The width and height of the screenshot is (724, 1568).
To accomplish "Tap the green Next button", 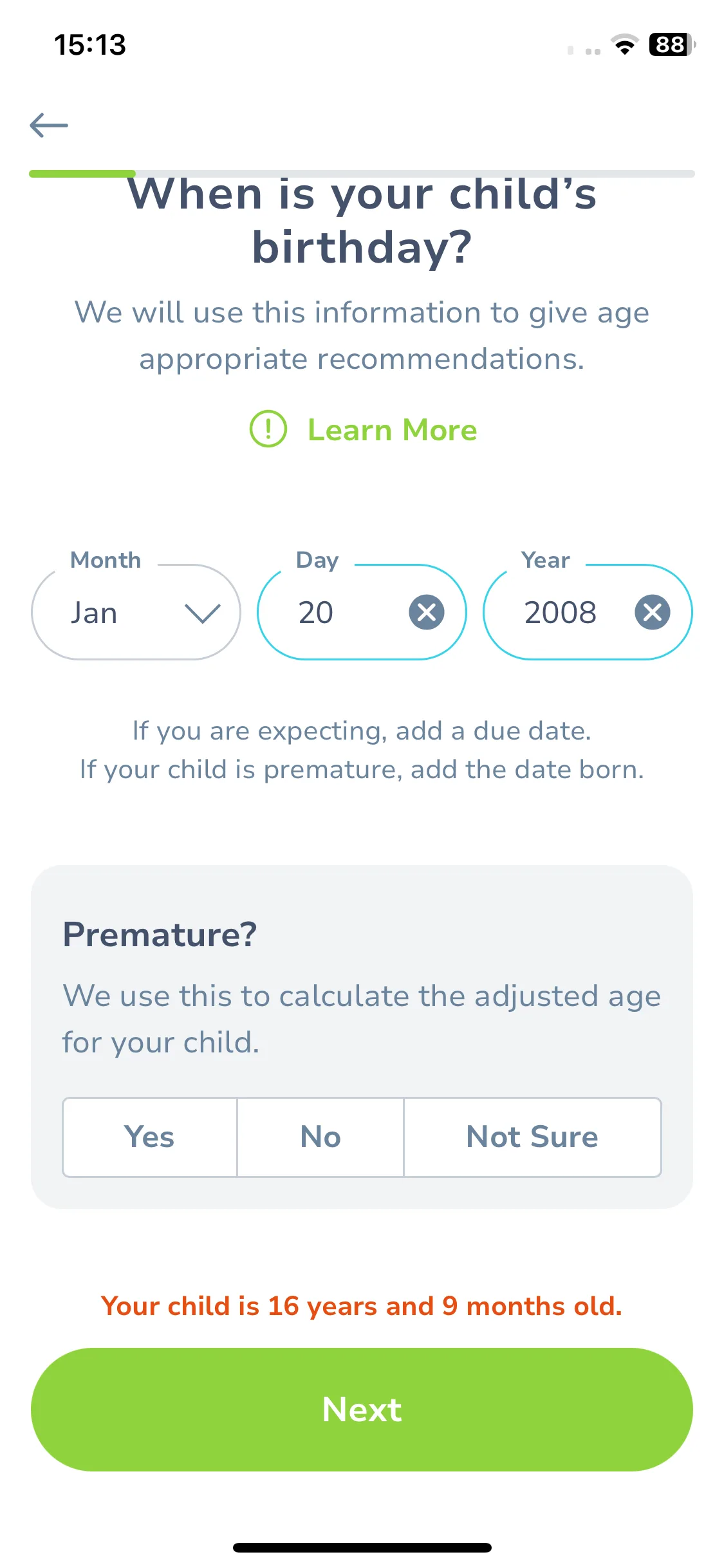I will (x=362, y=1410).
